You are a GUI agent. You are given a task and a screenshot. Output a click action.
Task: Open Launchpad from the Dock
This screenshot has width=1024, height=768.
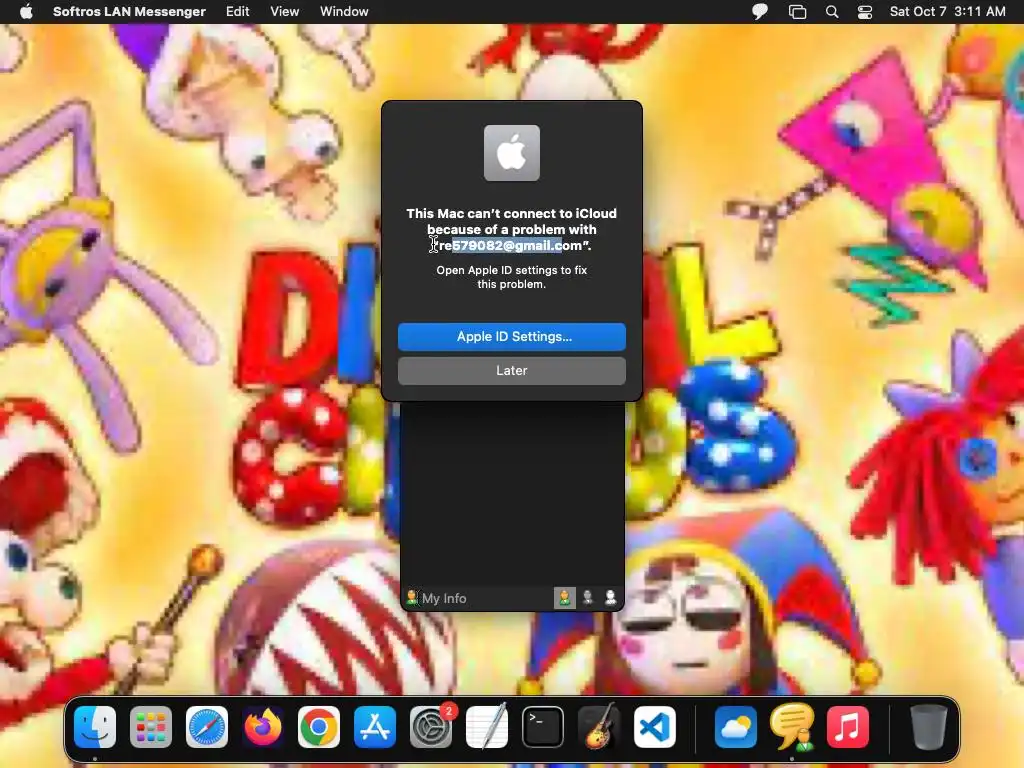(x=151, y=726)
